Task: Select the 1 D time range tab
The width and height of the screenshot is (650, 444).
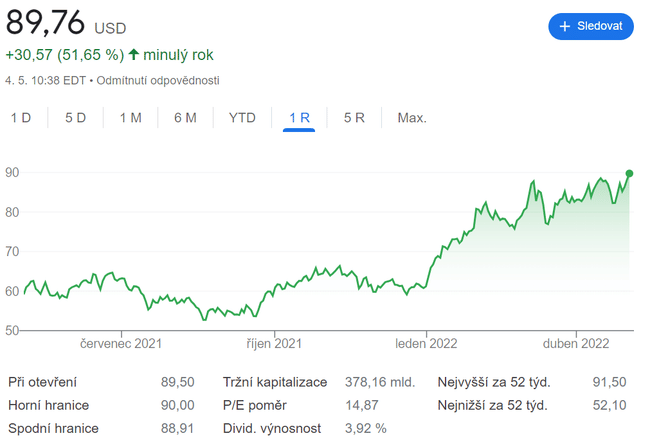Action: [x=21, y=118]
